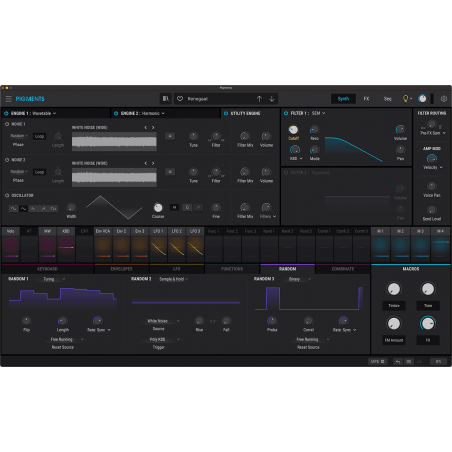Adjust the master volume knob
The image size is (452, 452).
click(x=422, y=99)
